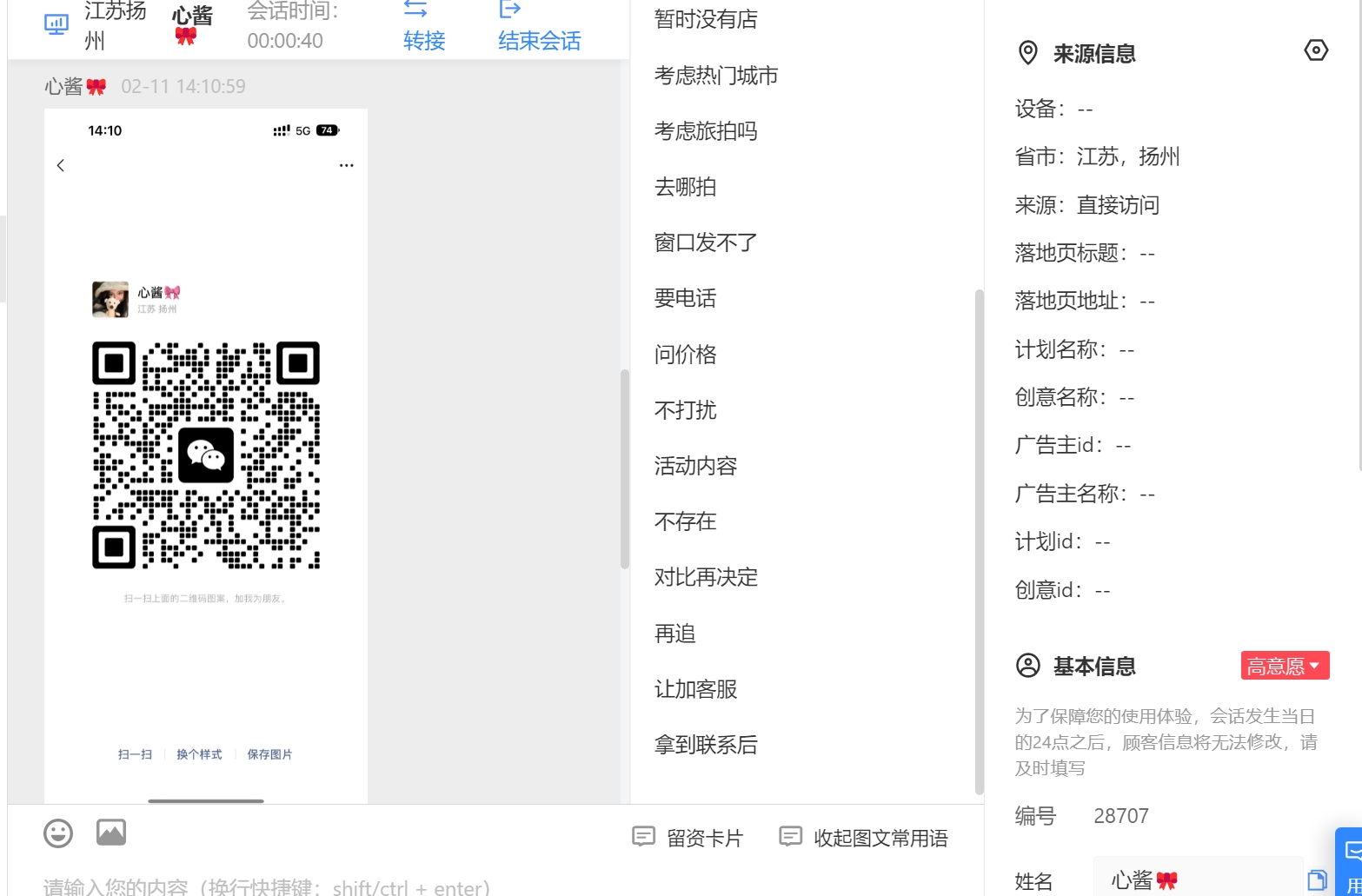Click the hexagon settings icon by 来源信息
Image resolution: width=1362 pixels, height=896 pixels.
[1316, 50]
